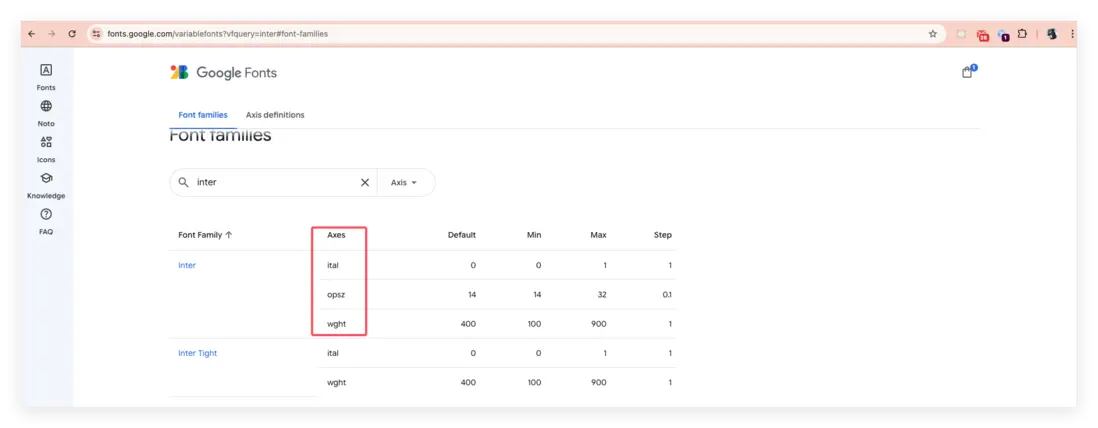Open the Inter font family link

click(x=187, y=265)
